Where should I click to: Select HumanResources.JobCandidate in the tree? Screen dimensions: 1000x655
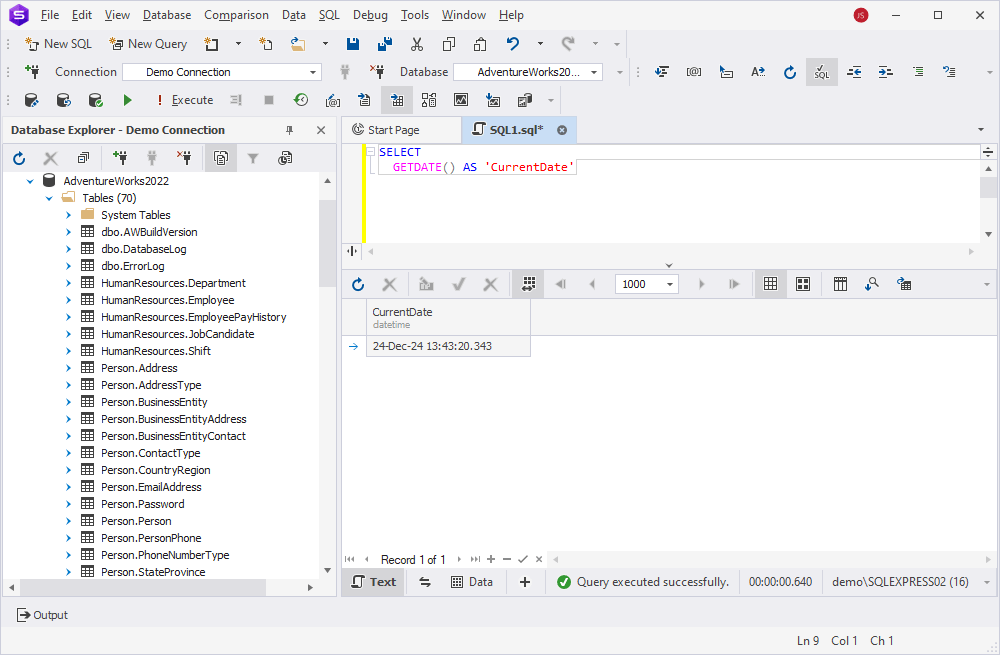[177, 334]
